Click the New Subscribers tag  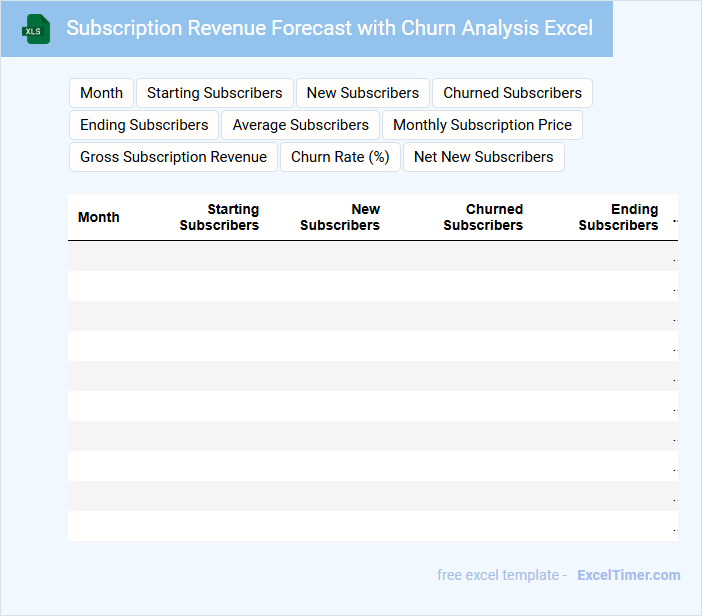coord(362,93)
